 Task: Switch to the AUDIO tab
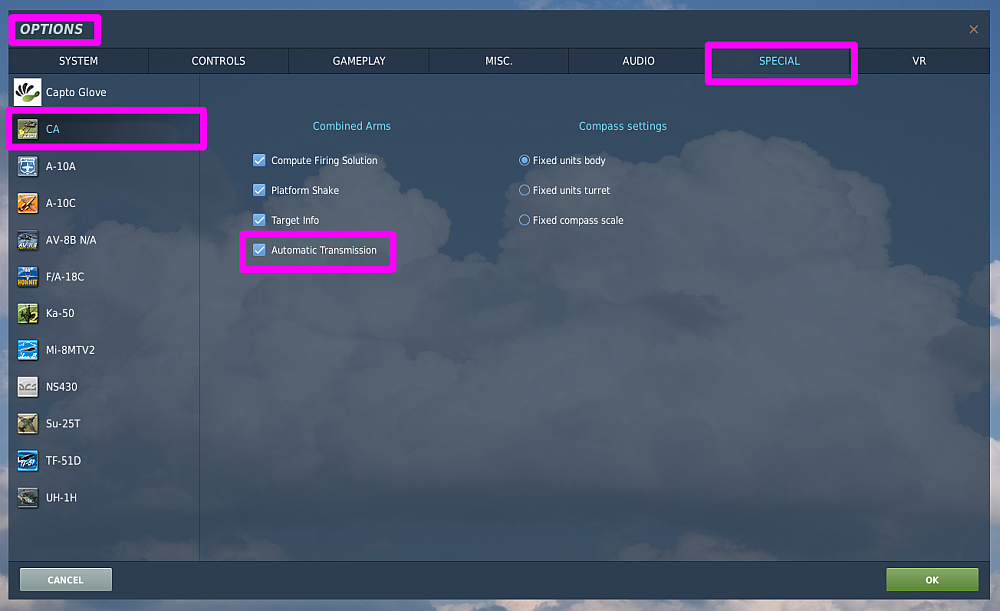click(x=638, y=61)
